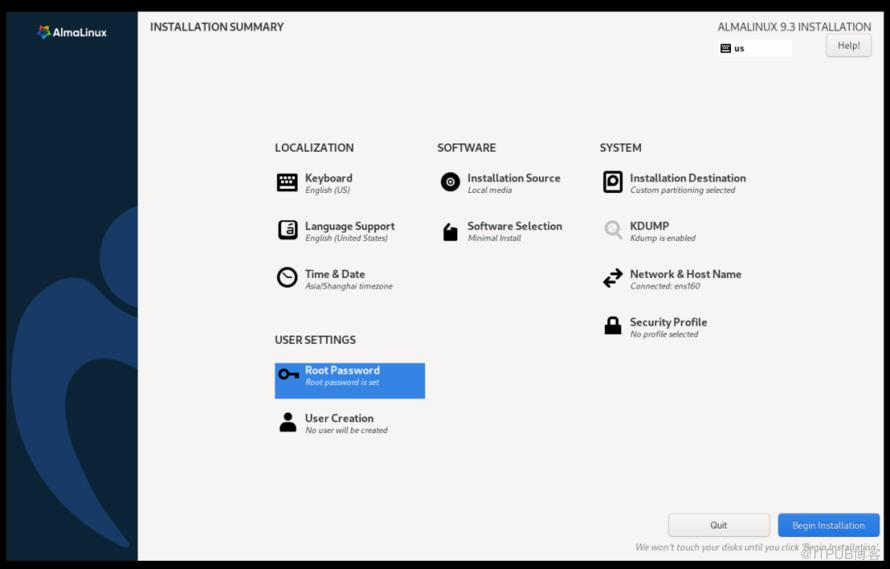Screen dimensions: 890x569
Task: Open Language Support settings label
Action: point(350,226)
